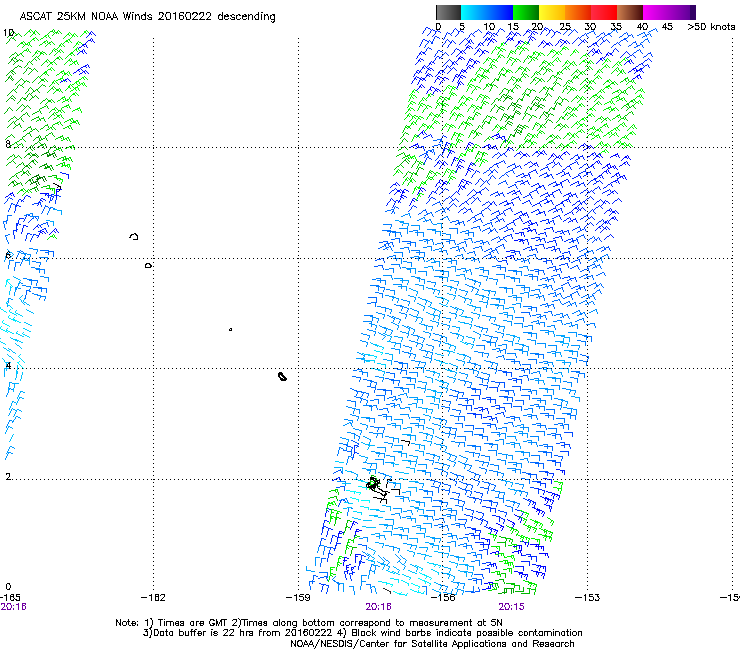The image size is (740, 650).
Task: Click latitude label 6 on left axis
Action: [x=8, y=255]
